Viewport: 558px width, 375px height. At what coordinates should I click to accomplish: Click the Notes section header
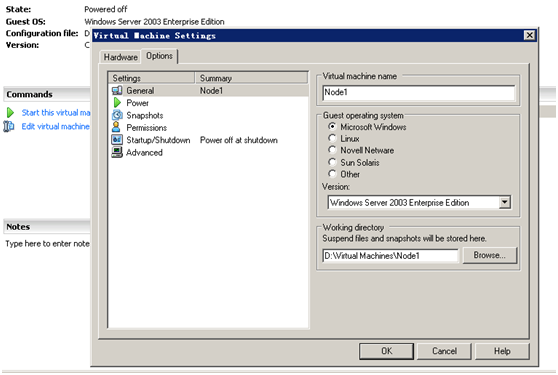(x=47, y=227)
